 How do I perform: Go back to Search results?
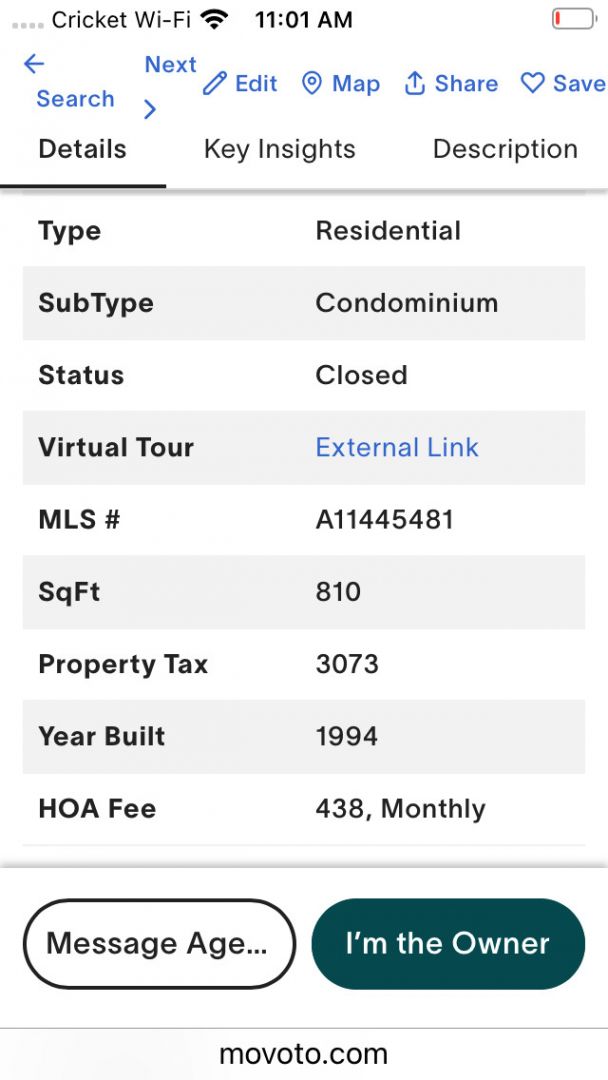(75, 99)
